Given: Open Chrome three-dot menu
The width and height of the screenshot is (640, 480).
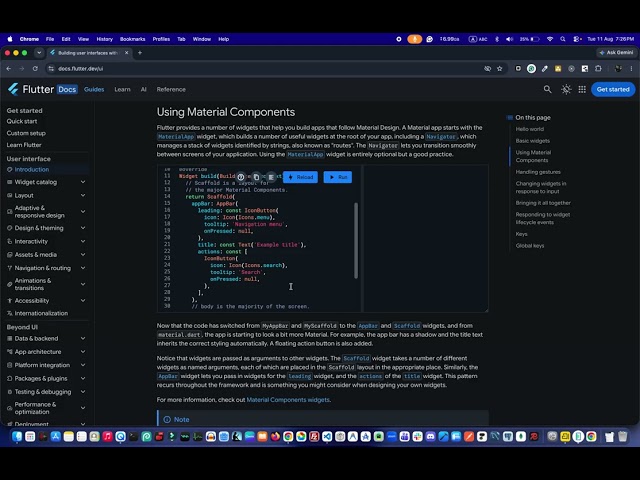Looking at the screenshot, I should pyautogui.click(x=631, y=69).
